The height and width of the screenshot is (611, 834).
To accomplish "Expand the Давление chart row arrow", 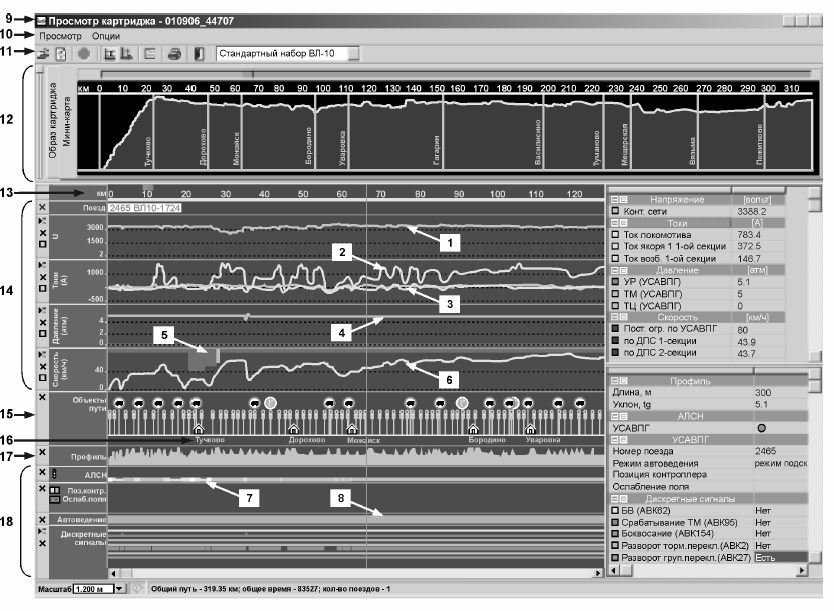I will pyautogui.click(x=43, y=310).
